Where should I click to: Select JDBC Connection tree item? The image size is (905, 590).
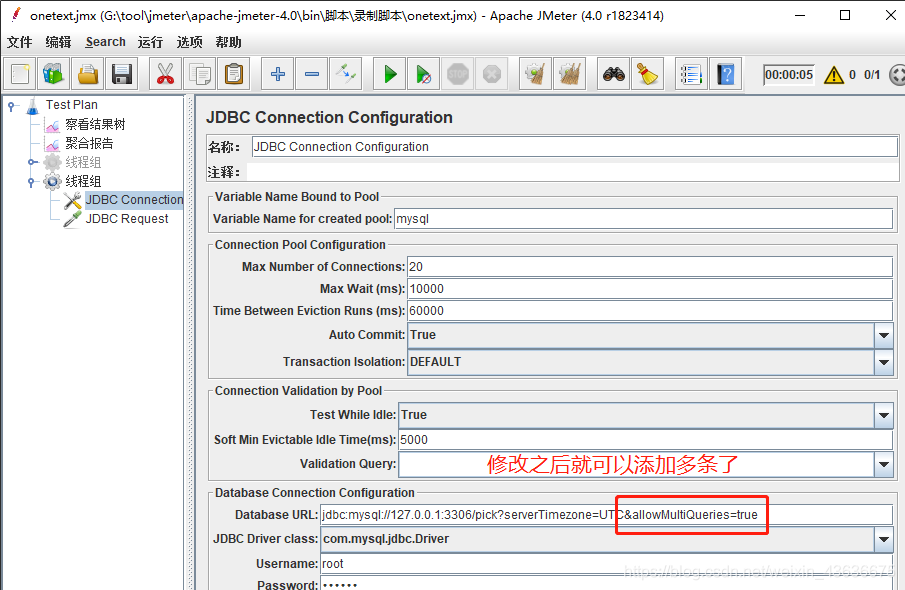[134, 200]
